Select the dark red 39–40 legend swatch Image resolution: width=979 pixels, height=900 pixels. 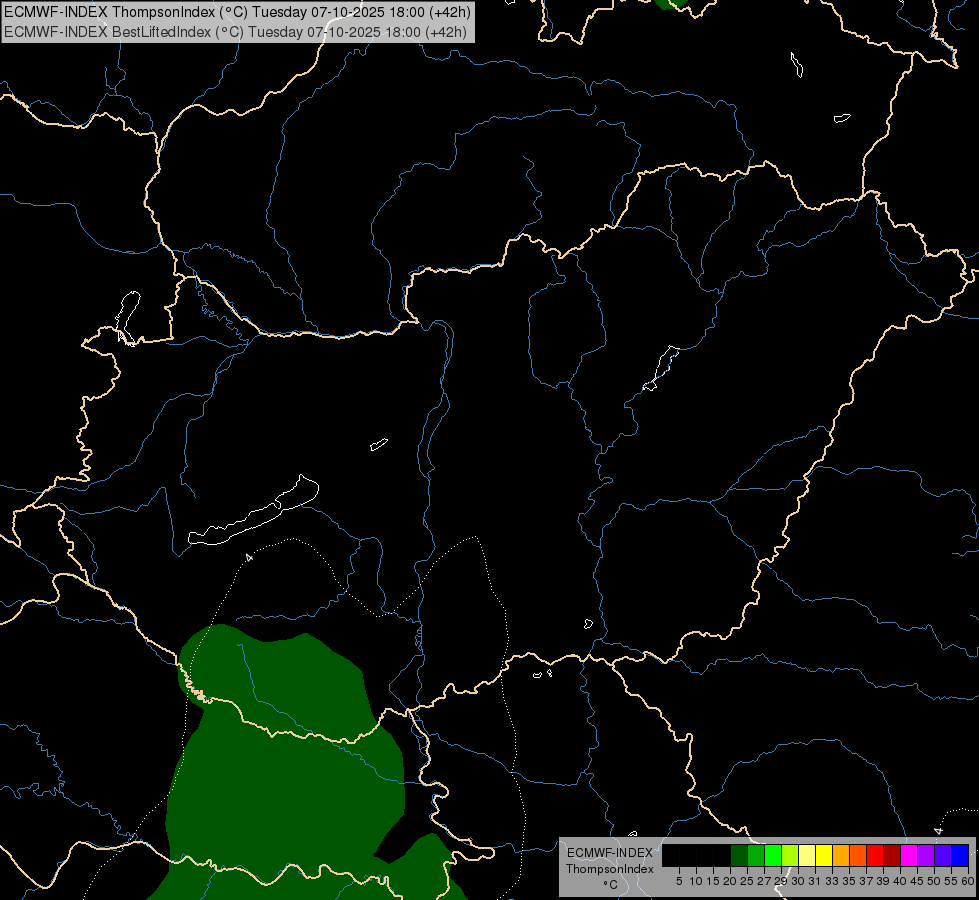pos(892,855)
